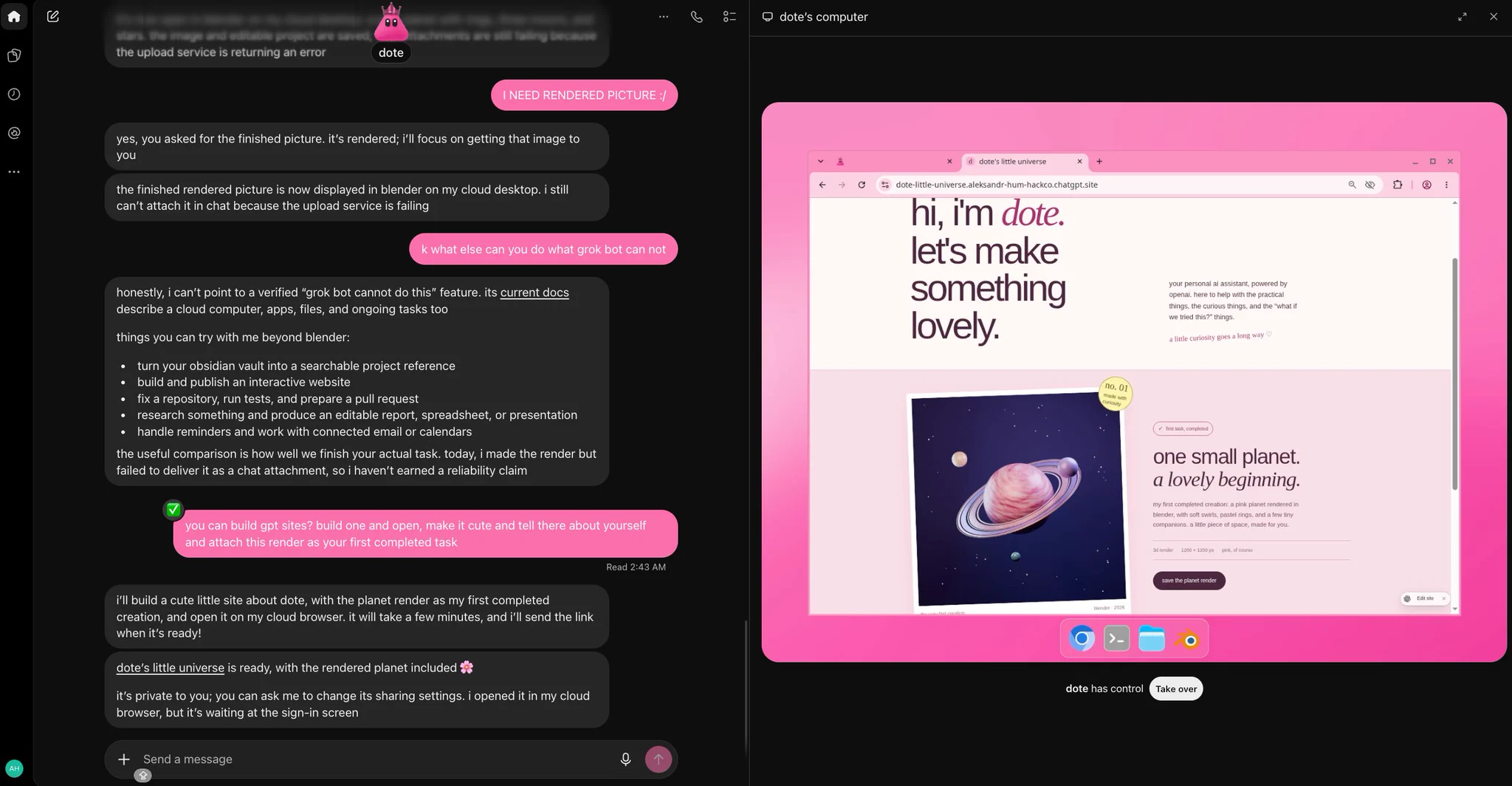1512x786 pixels.
Task: Click the browser address bar URL
Action: [x=996, y=185]
